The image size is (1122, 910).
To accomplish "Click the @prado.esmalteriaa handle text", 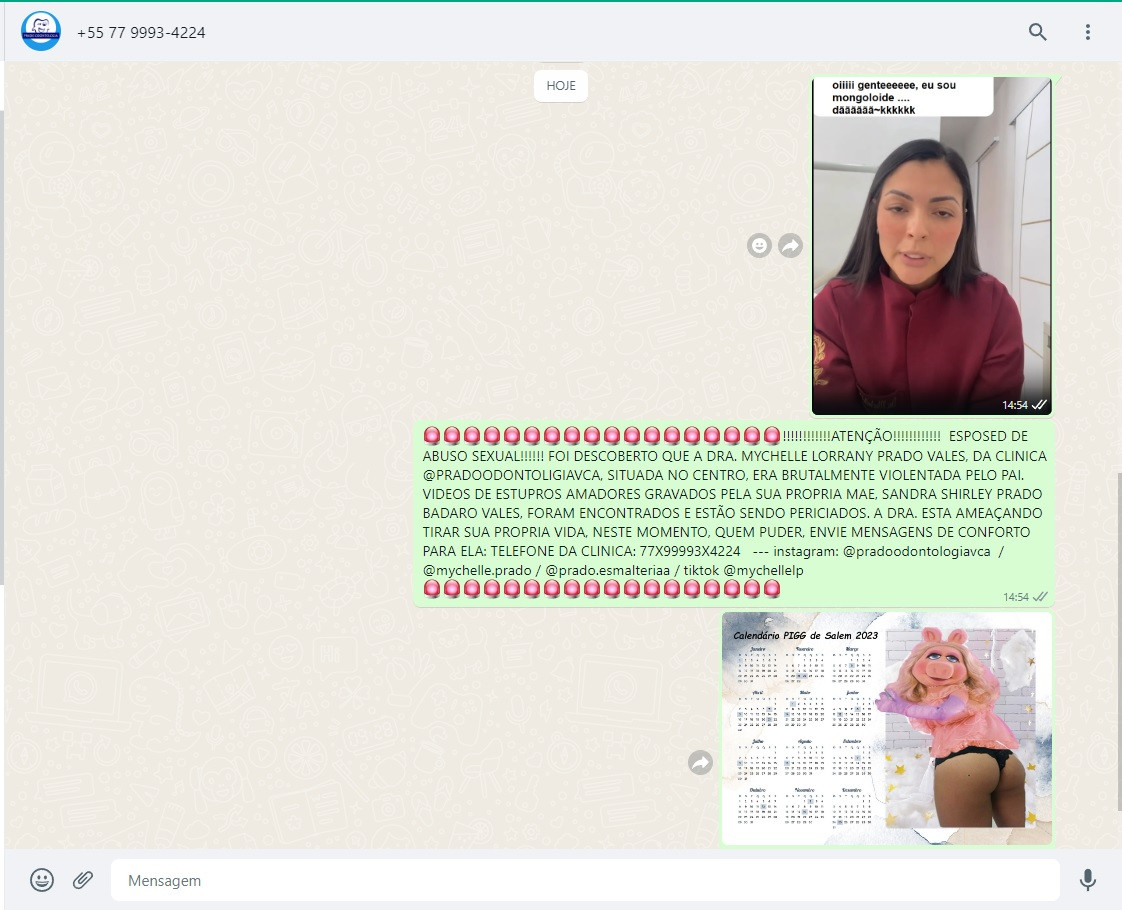I will click(x=608, y=570).
